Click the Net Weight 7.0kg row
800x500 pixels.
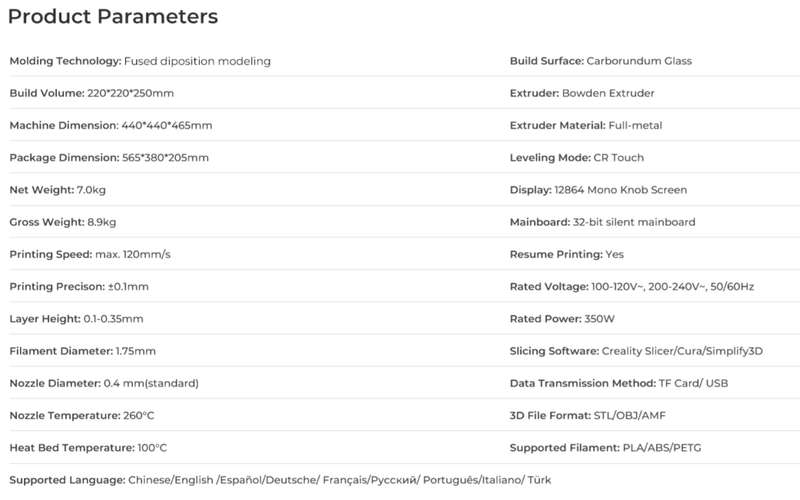coord(58,190)
